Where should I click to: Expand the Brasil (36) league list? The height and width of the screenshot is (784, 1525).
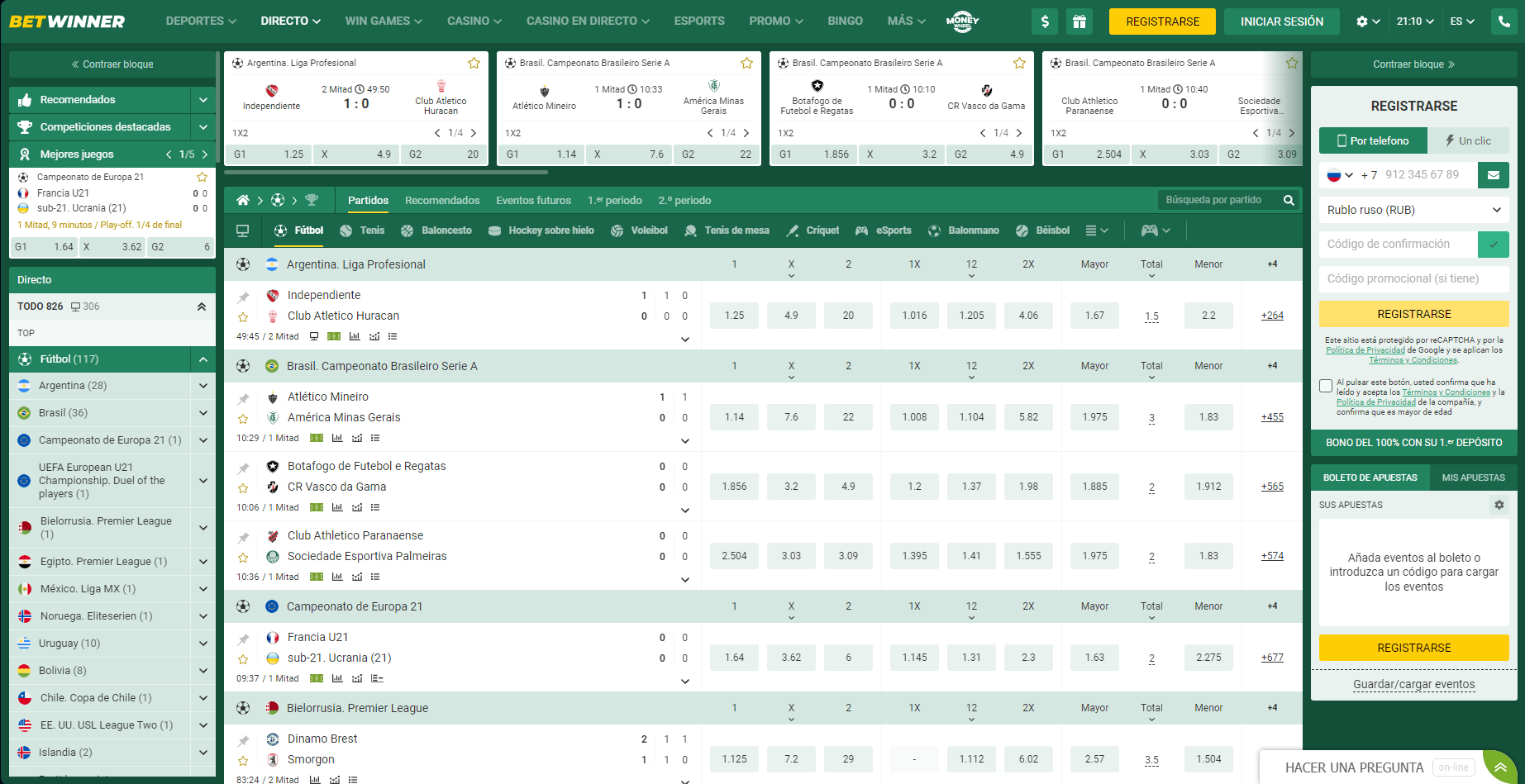pos(203,413)
